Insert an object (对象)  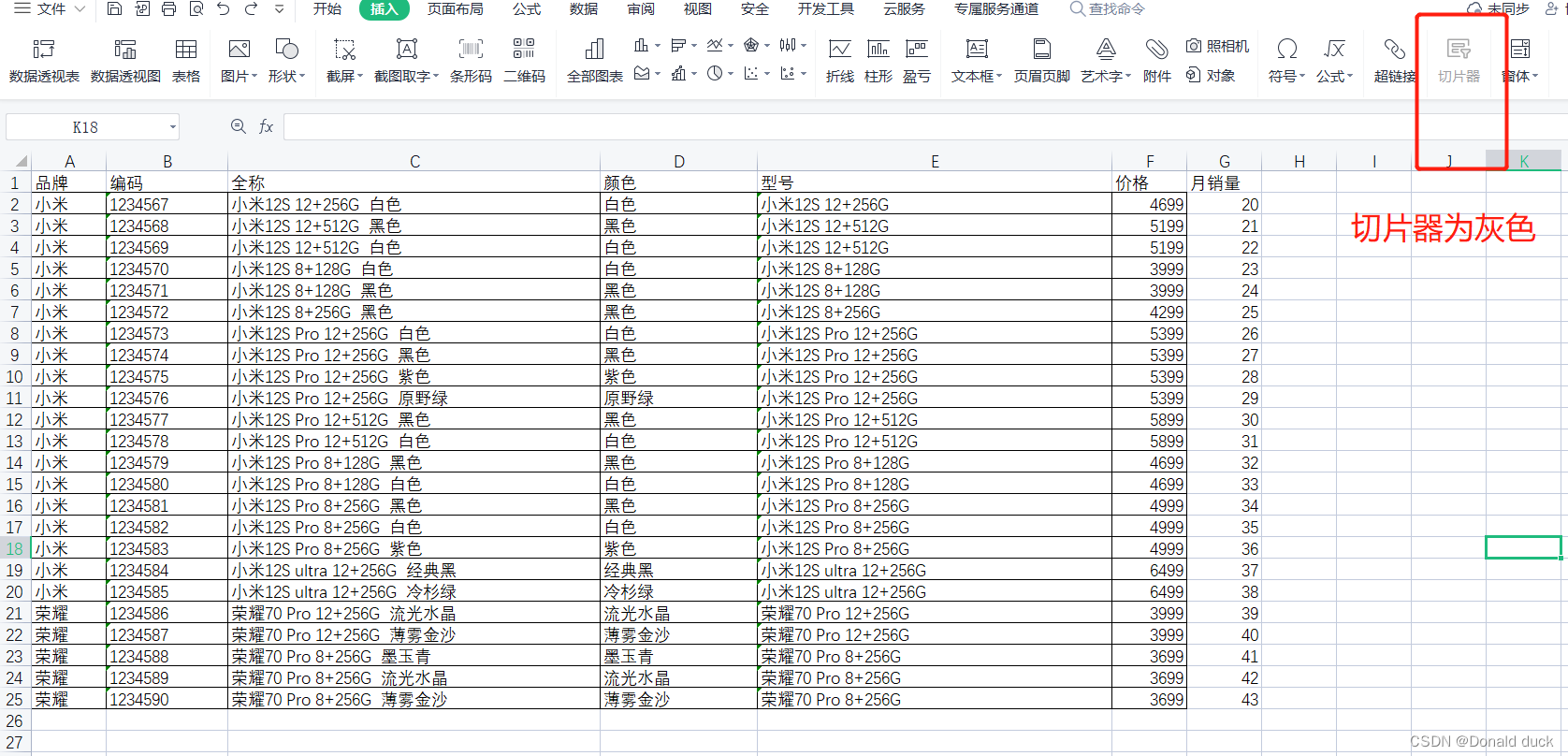click(x=1210, y=75)
